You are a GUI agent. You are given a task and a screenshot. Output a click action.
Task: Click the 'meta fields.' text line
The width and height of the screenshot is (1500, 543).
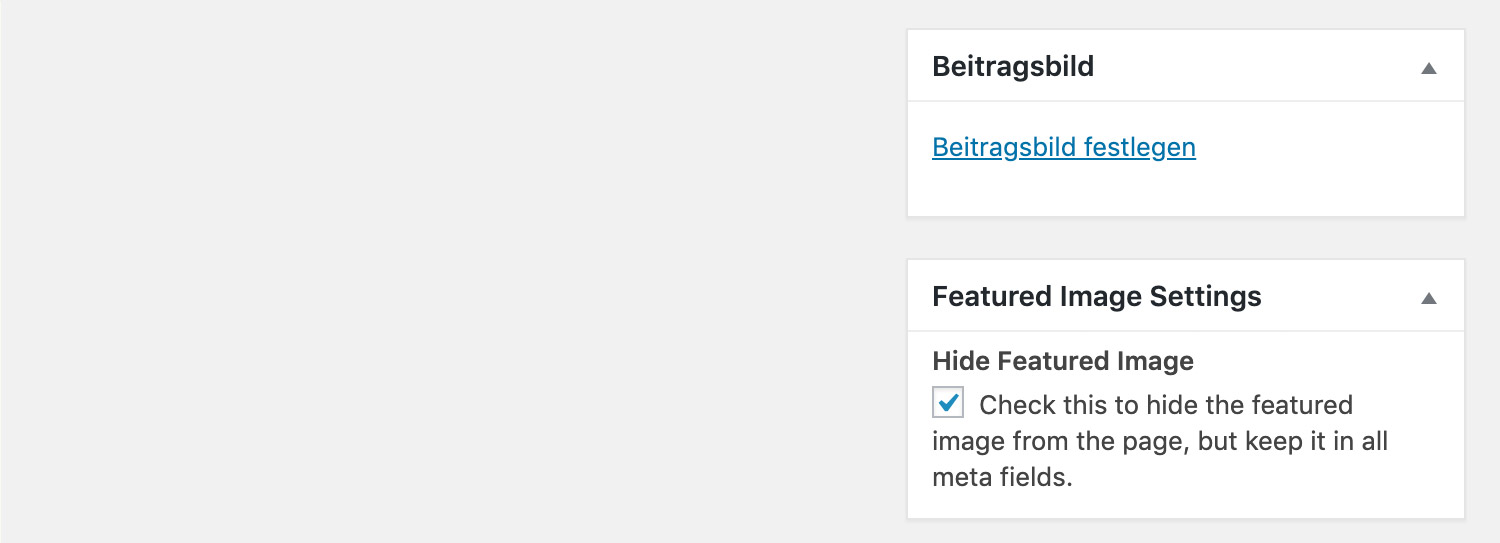(1002, 477)
